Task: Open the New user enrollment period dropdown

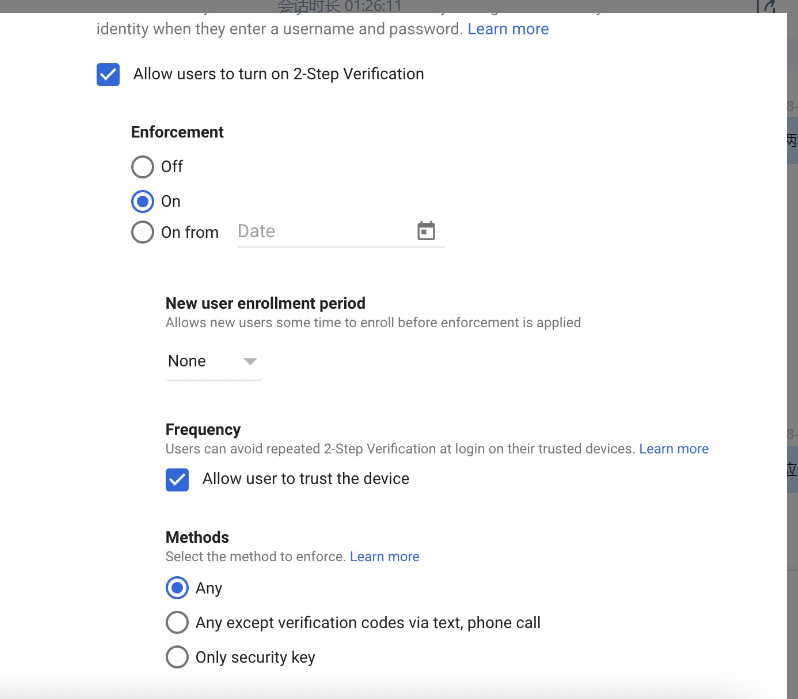Action: (x=213, y=361)
